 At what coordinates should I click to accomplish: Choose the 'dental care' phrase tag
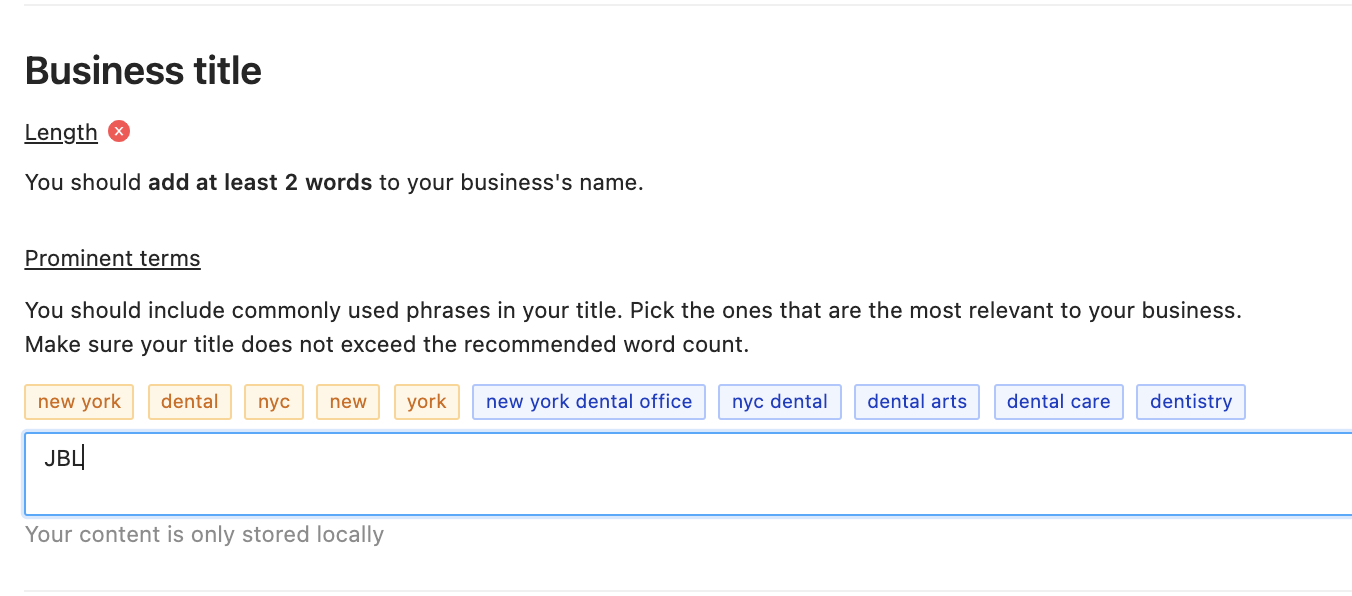pos(1059,402)
